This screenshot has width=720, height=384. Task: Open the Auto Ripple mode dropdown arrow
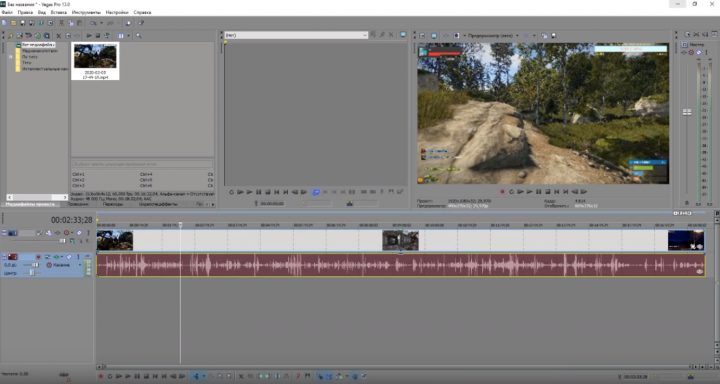(347, 376)
